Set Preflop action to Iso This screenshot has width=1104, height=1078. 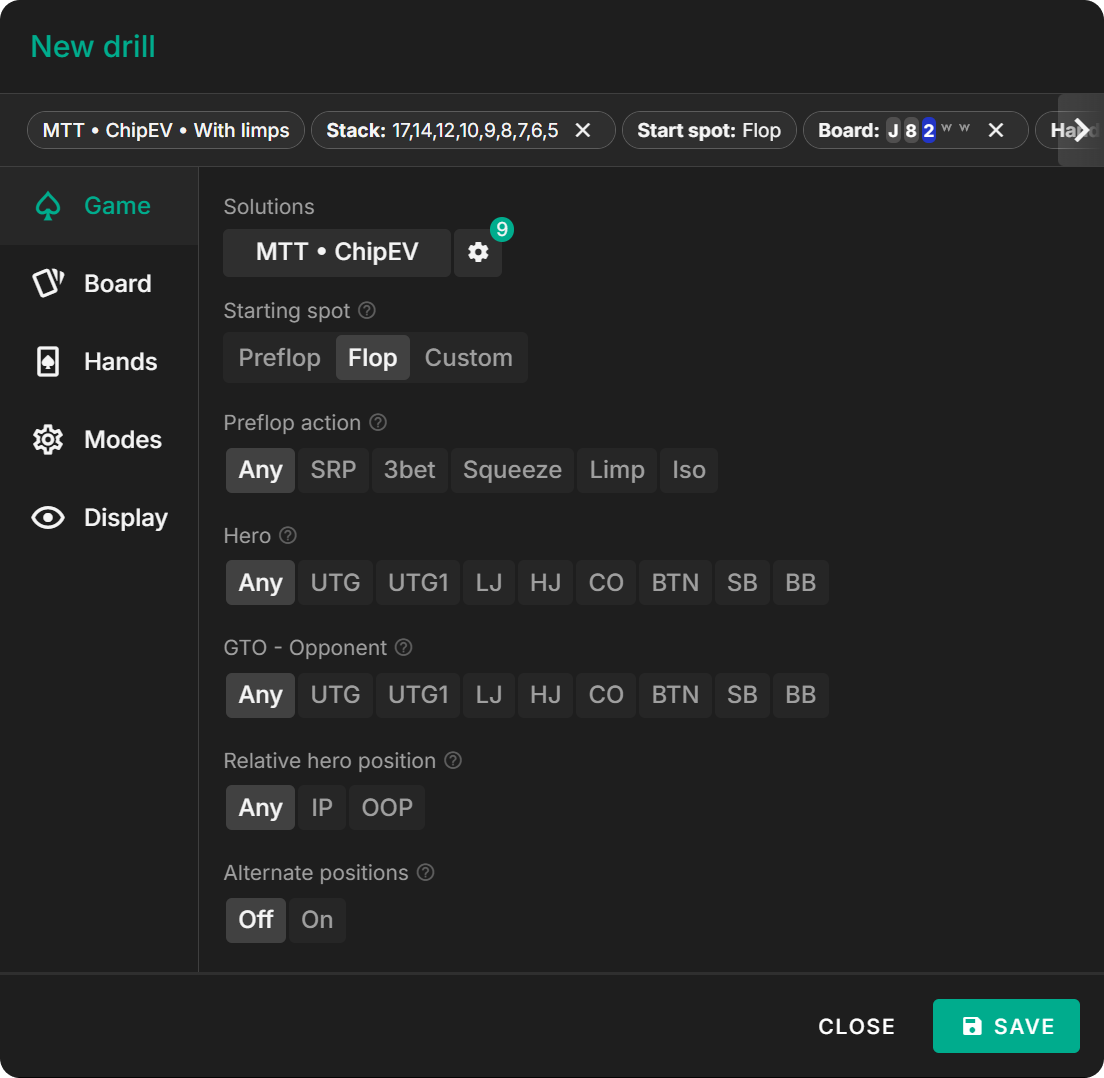point(689,470)
